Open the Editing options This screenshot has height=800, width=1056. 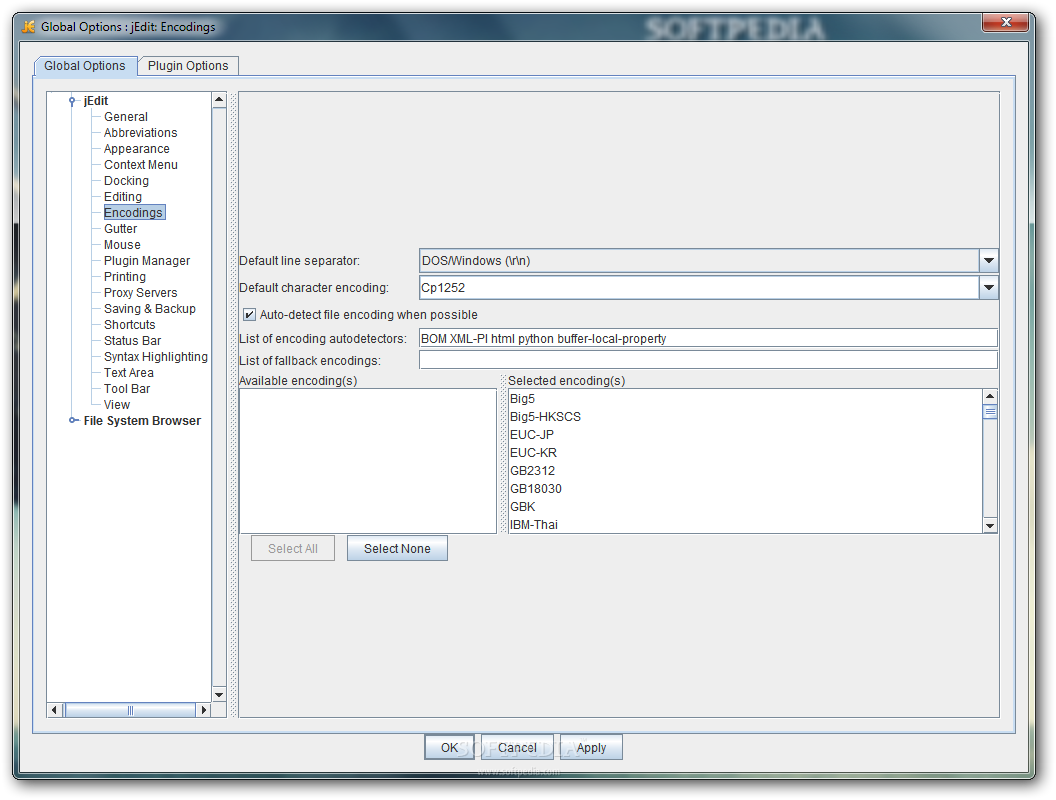click(x=123, y=197)
